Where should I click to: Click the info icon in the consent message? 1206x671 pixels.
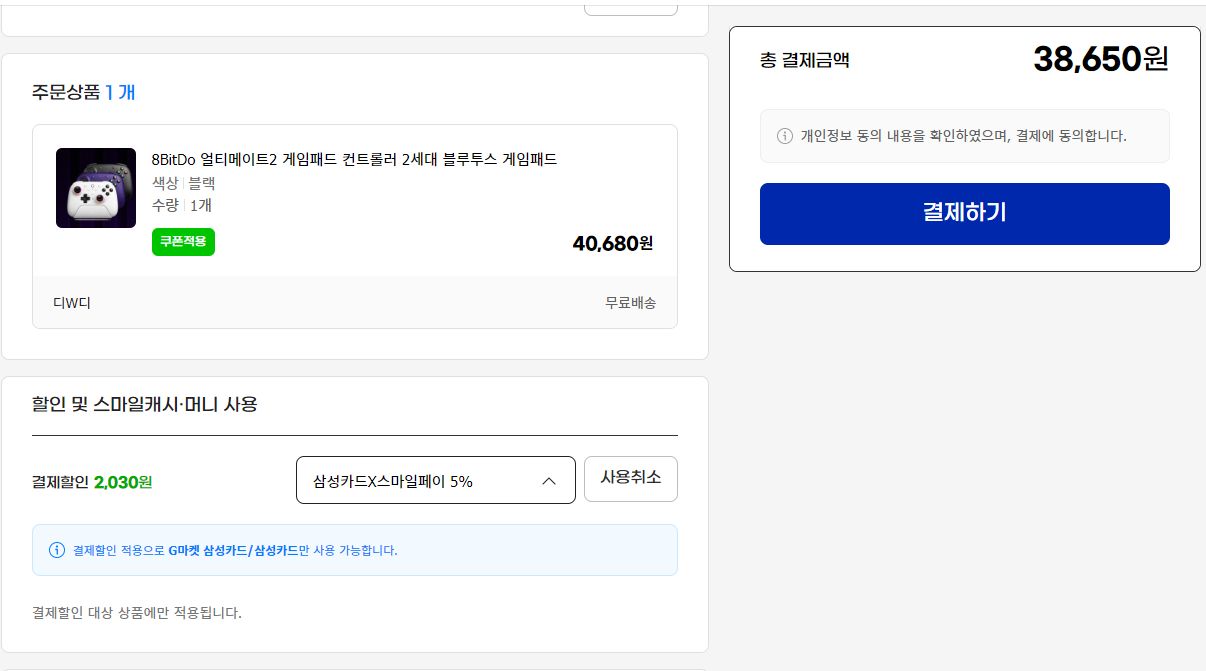tap(786, 136)
